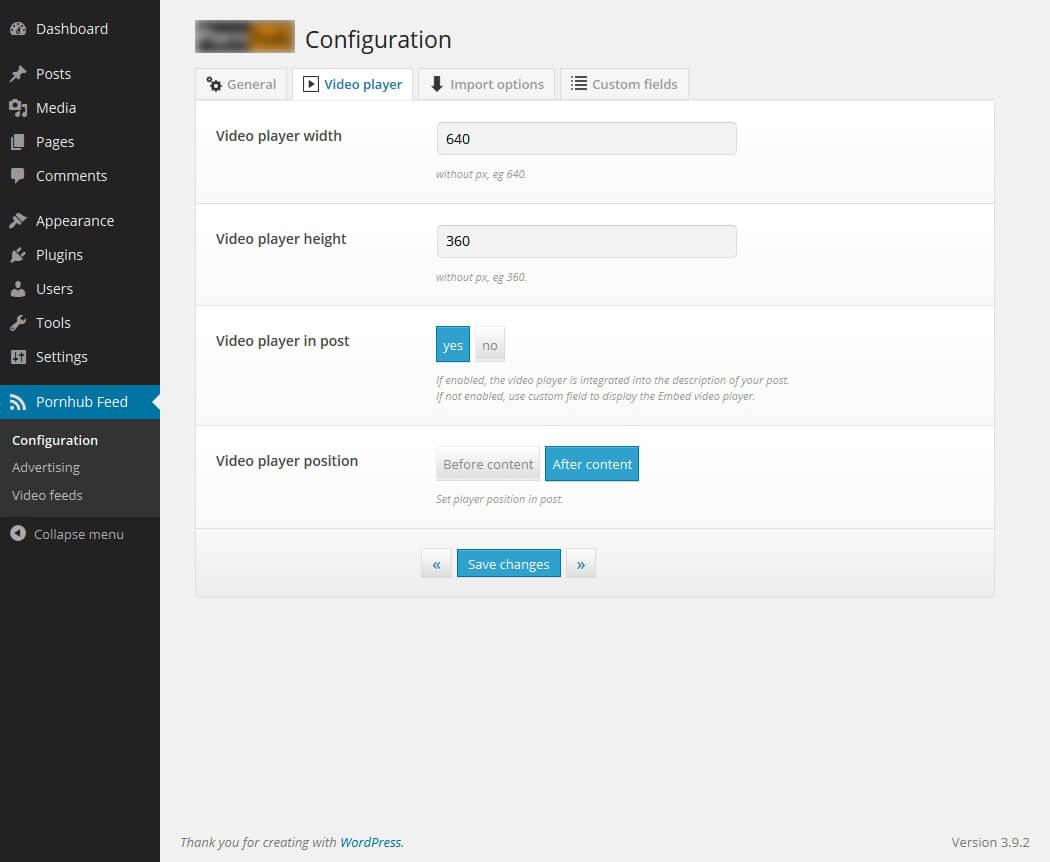Click the Appearance paintbrush icon
This screenshot has width=1050, height=862.
(x=18, y=221)
